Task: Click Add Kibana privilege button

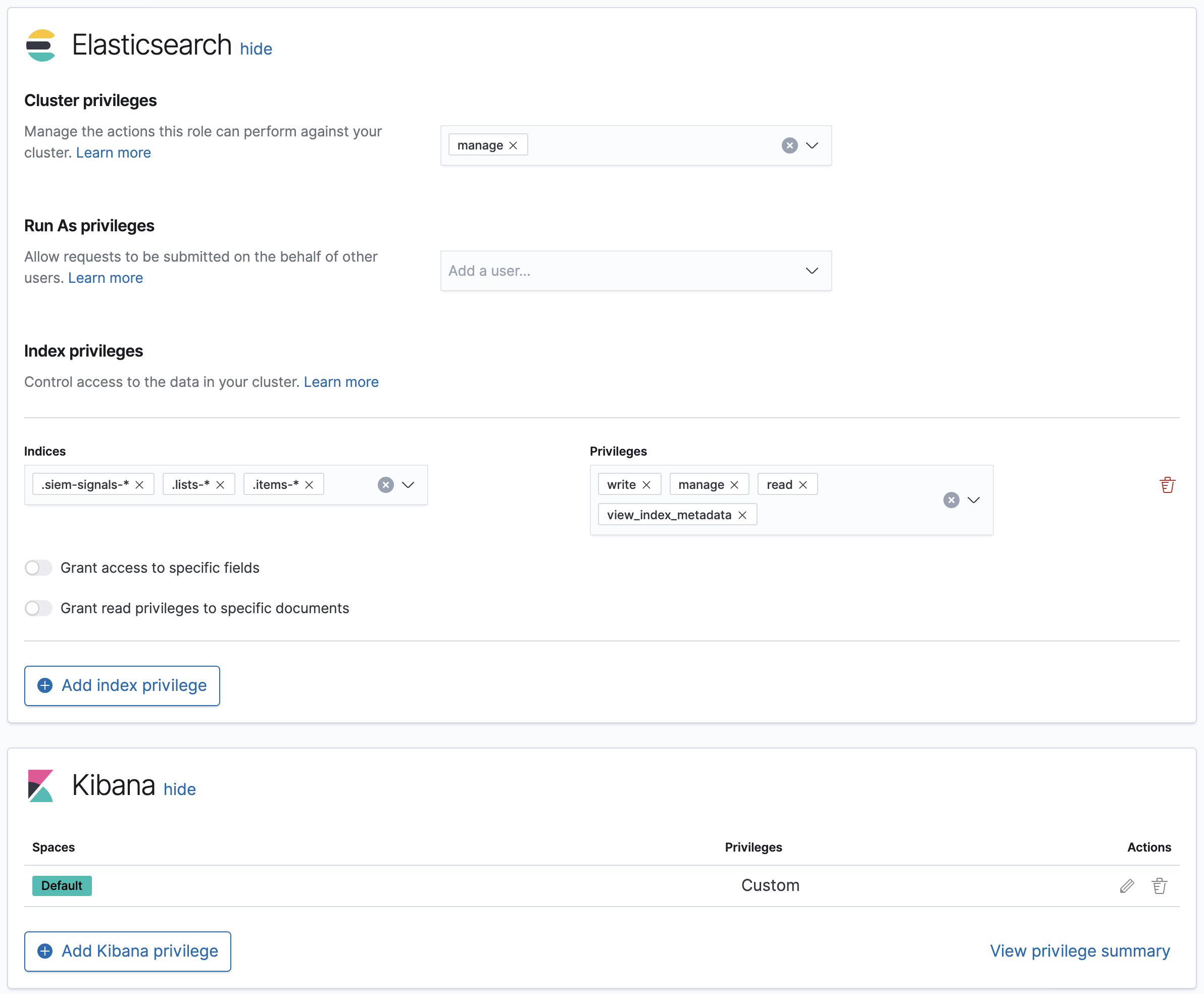Action: pyautogui.click(x=128, y=951)
